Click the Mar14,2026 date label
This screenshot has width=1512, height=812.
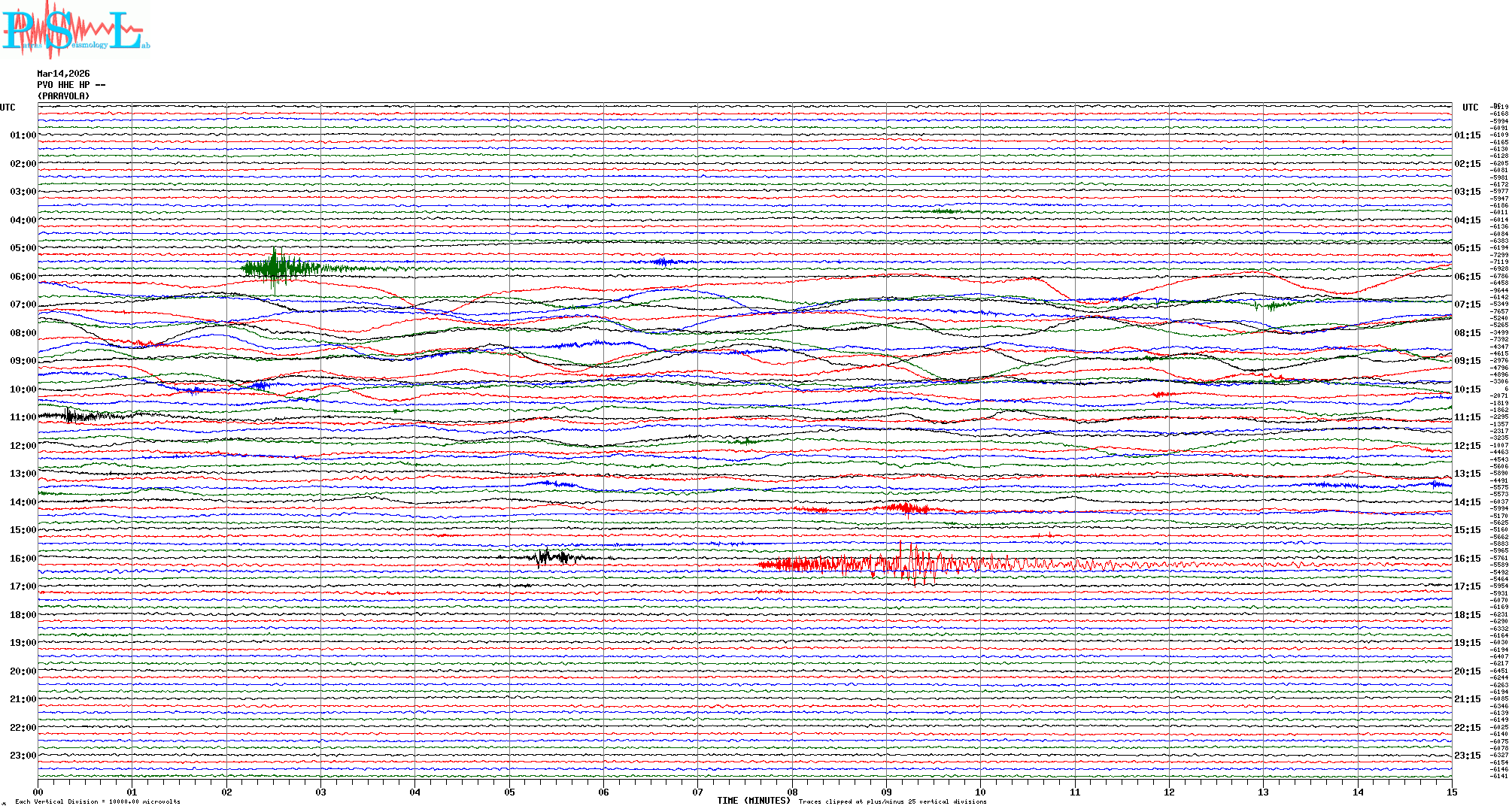[63, 74]
